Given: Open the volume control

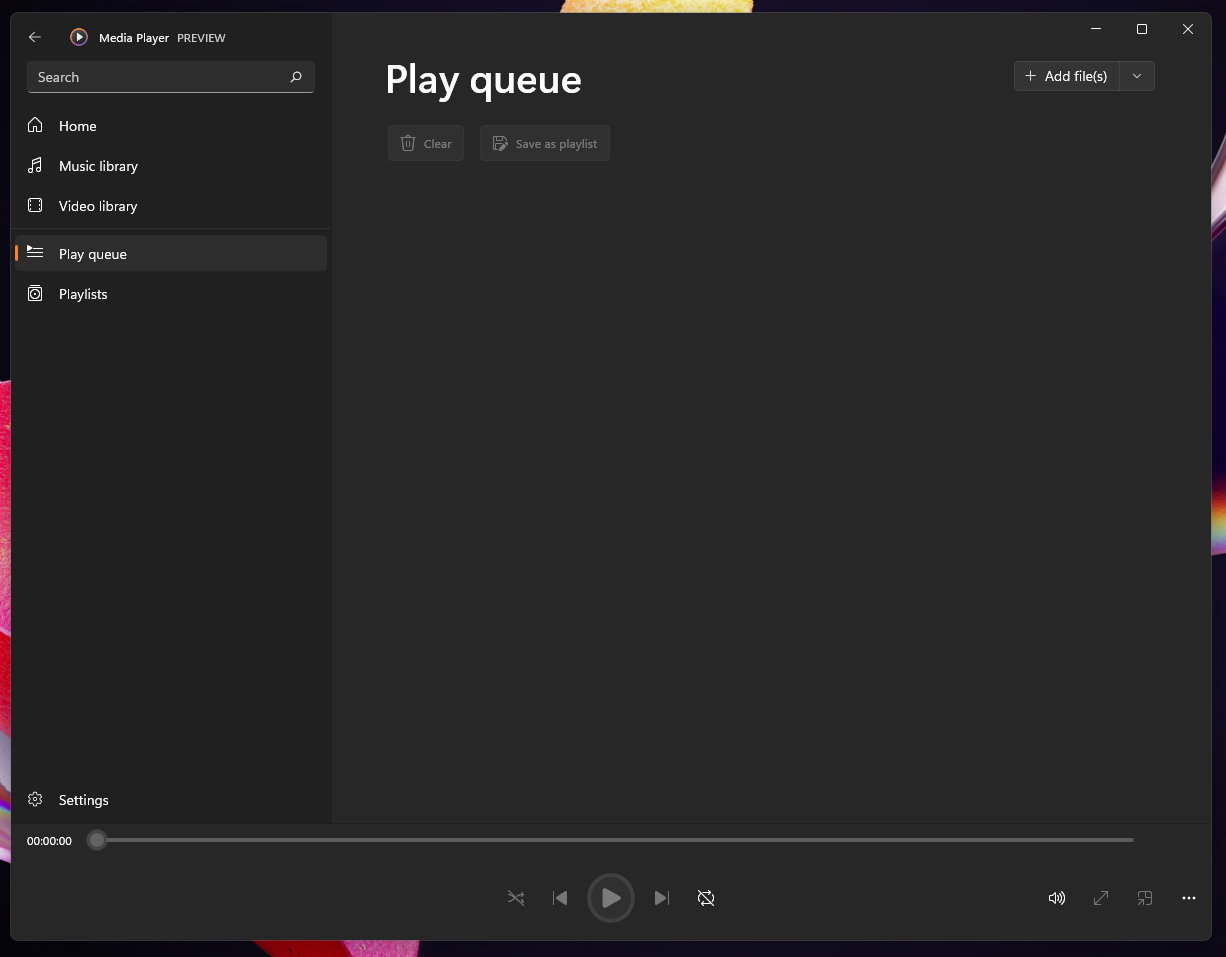Looking at the screenshot, I should tap(1057, 898).
